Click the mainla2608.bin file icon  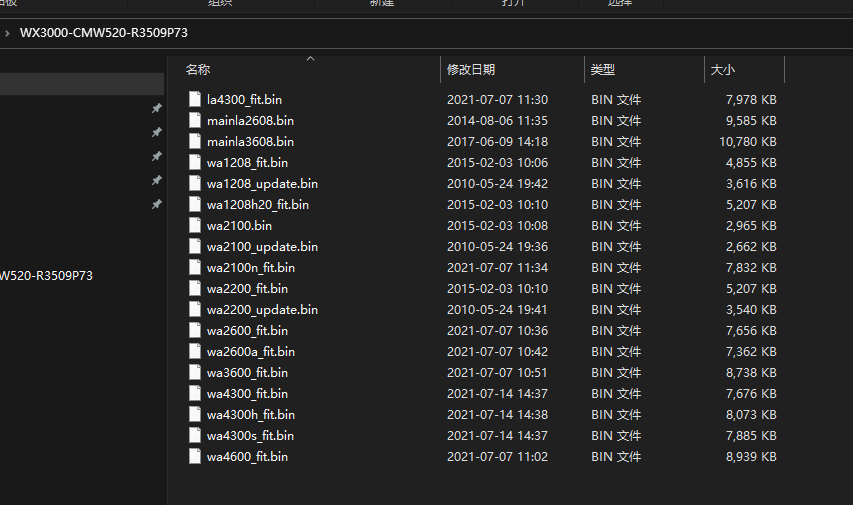coord(195,121)
